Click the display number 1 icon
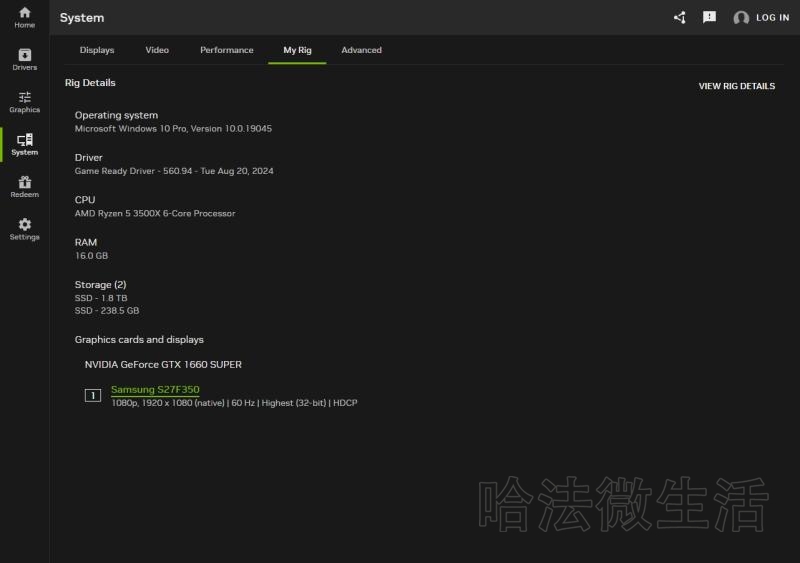Image resolution: width=800 pixels, height=563 pixels. point(93,395)
